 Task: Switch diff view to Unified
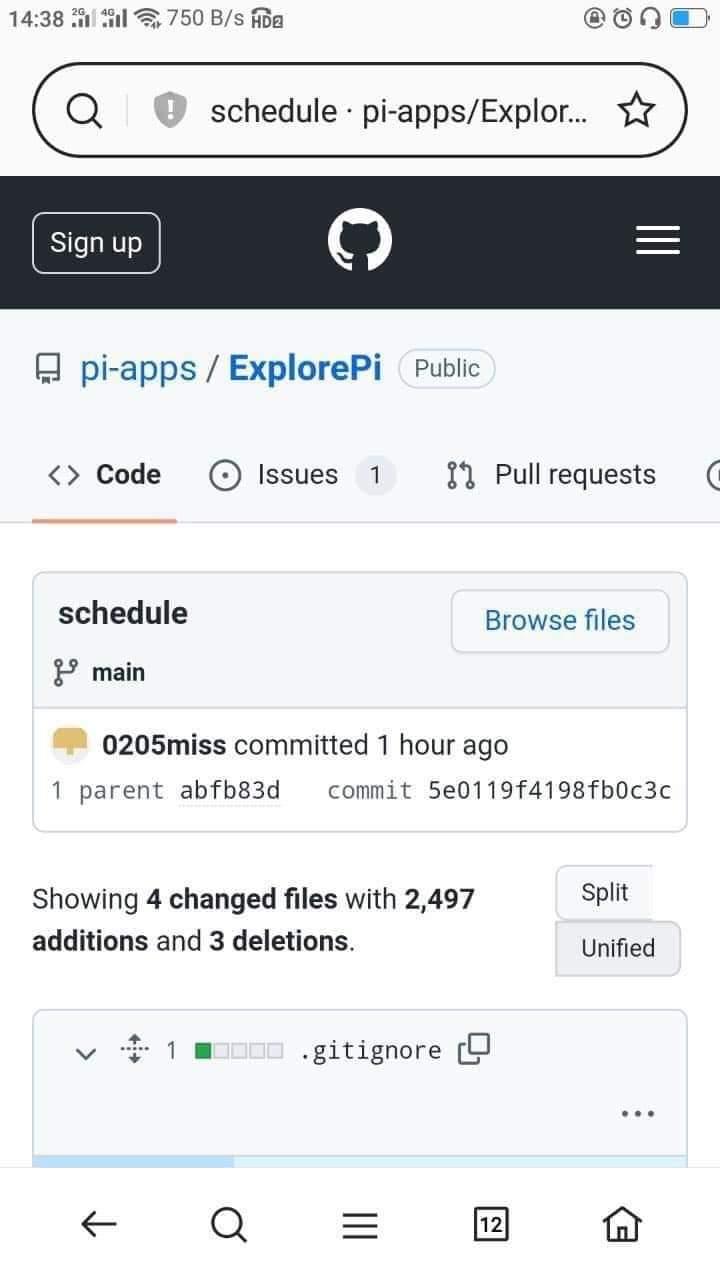(617, 948)
